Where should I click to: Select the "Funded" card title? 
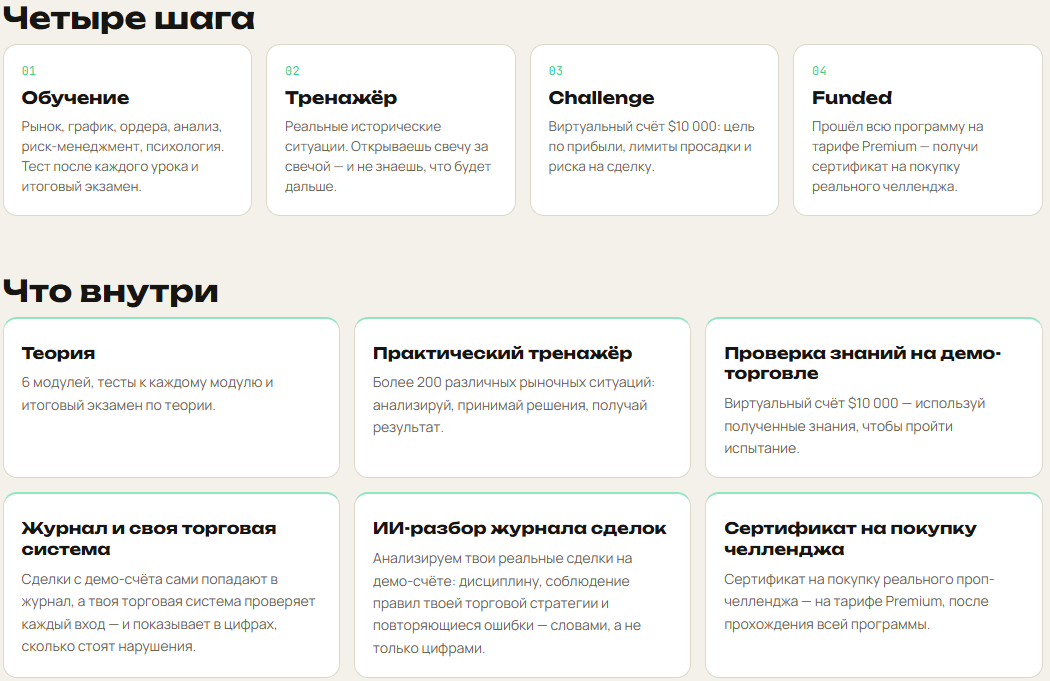click(x=852, y=98)
